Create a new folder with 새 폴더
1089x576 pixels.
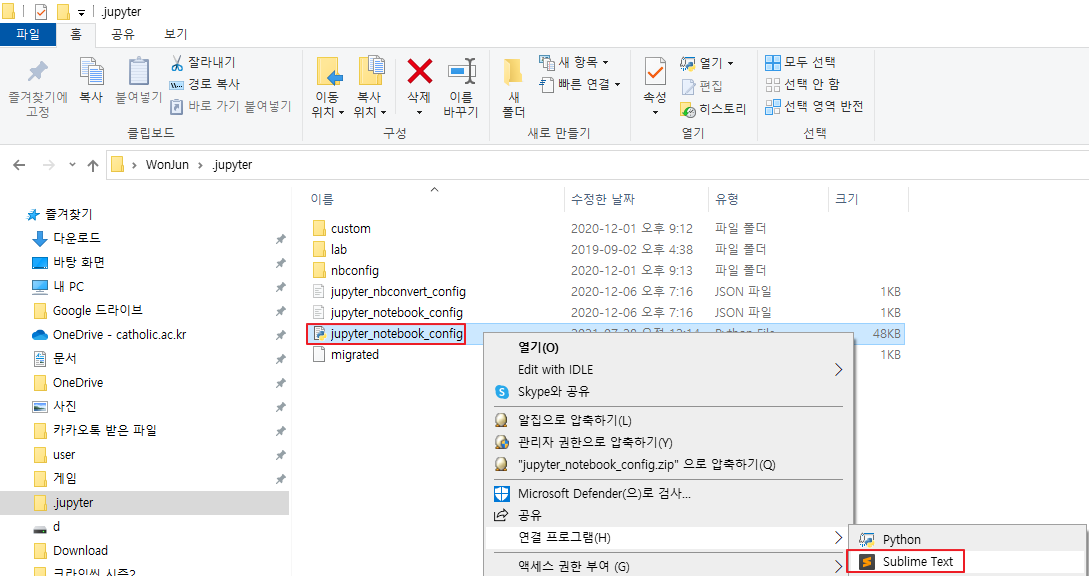click(512, 85)
